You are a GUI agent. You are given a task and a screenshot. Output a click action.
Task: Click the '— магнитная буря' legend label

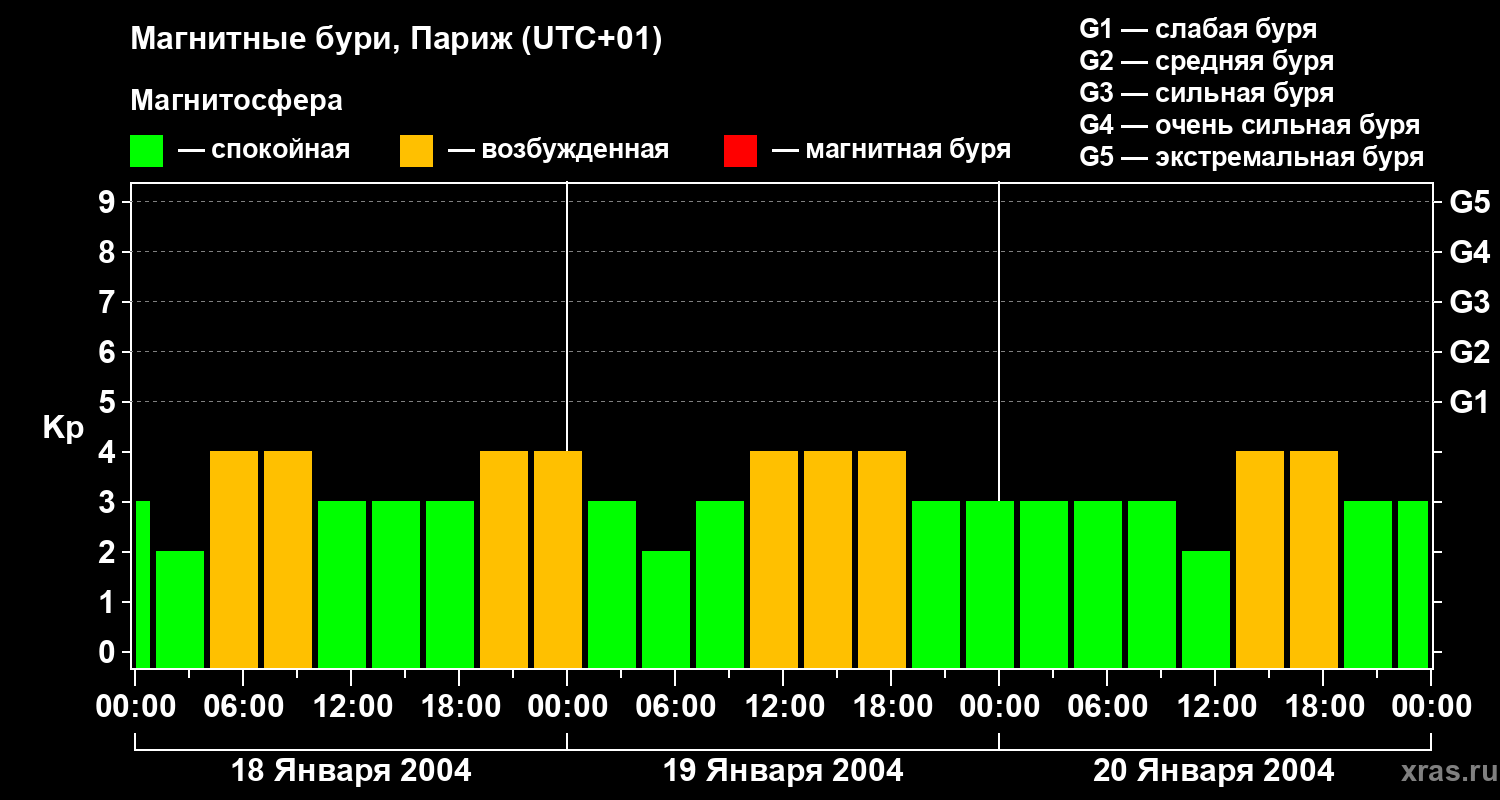pyautogui.click(x=892, y=150)
